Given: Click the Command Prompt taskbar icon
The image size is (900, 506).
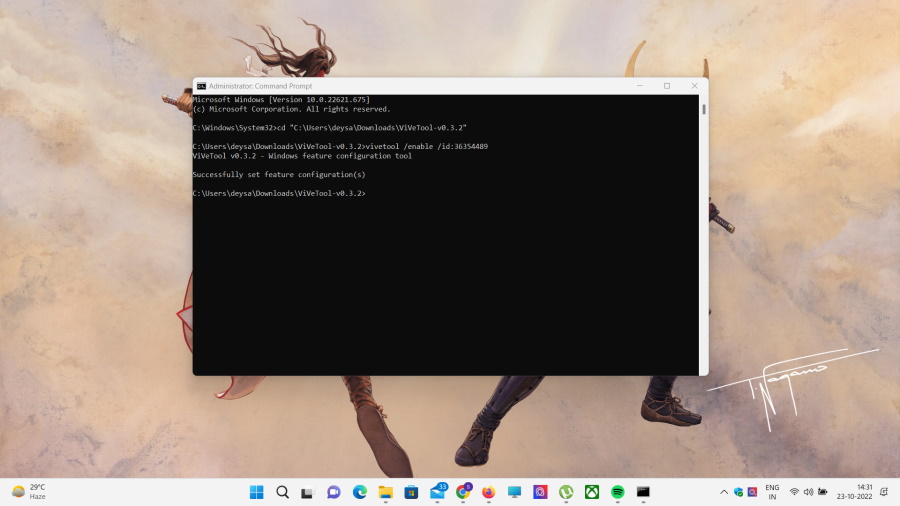Looking at the screenshot, I should 643,492.
